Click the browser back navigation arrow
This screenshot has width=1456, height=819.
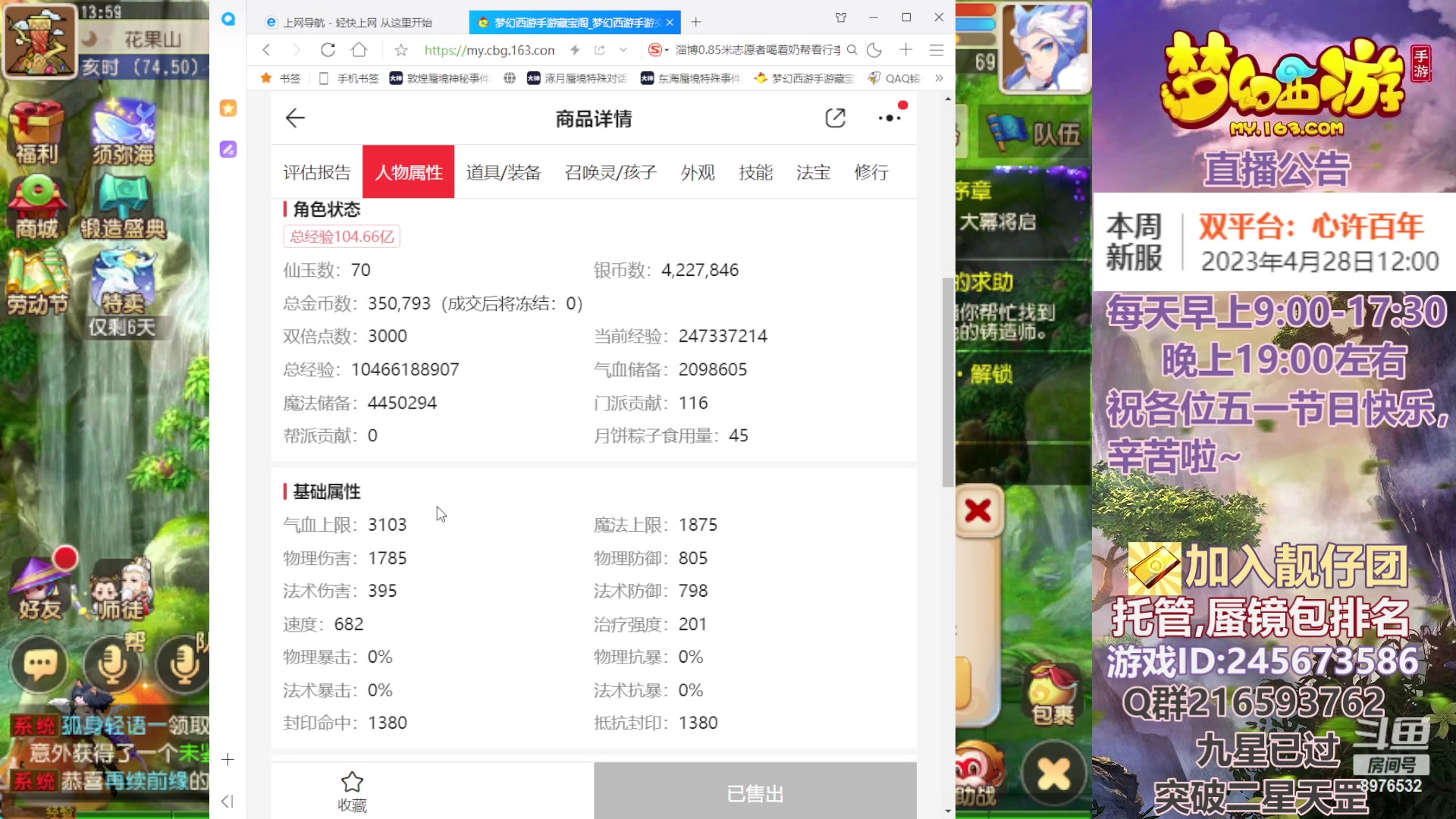[x=266, y=50]
